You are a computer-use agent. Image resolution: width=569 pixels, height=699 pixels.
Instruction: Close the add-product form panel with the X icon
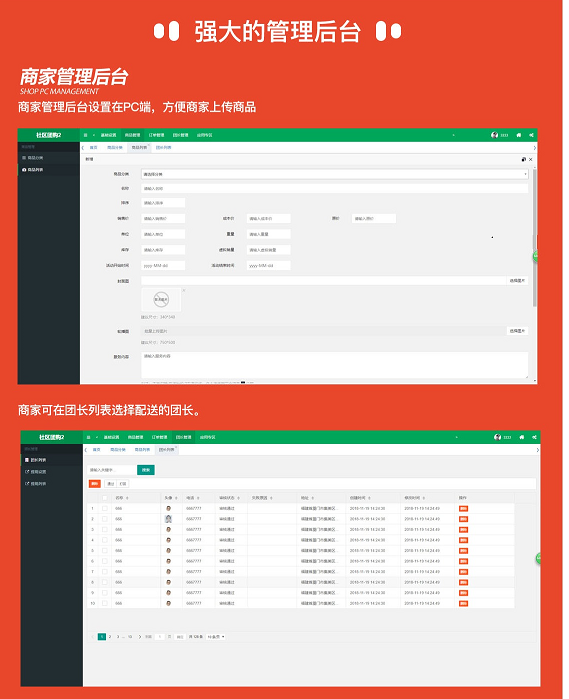531,159
